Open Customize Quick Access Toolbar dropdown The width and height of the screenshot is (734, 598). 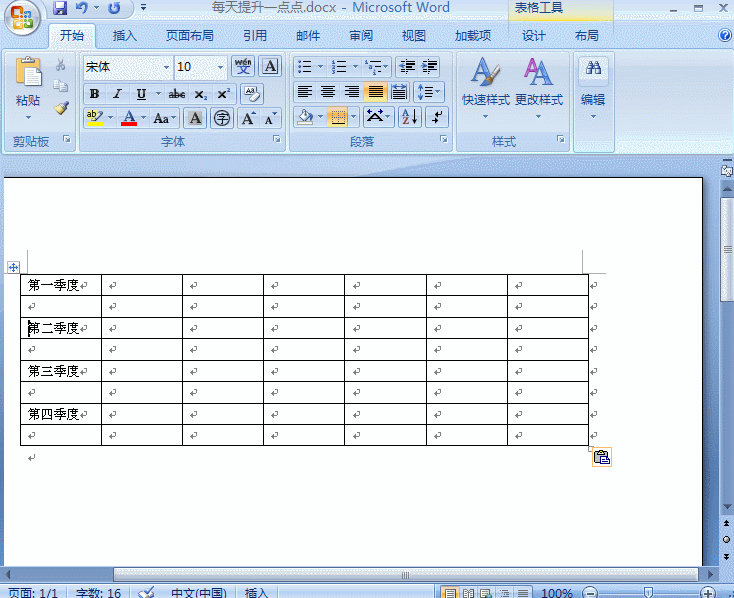(143, 7)
